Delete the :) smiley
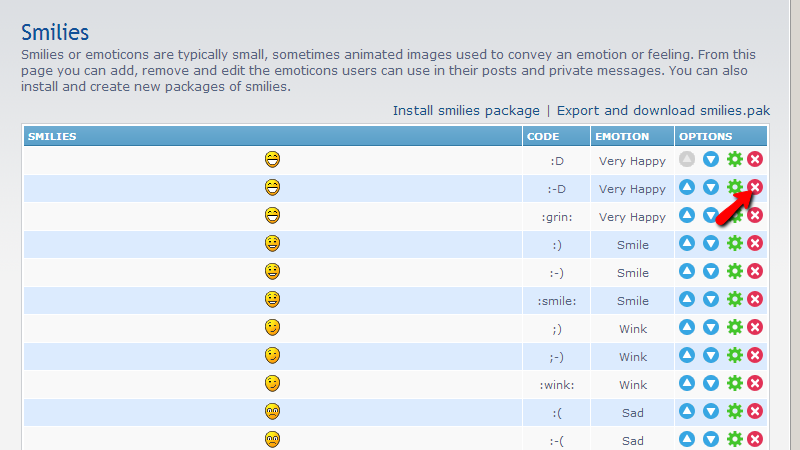Image resolution: width=800 pixels, height=450 pixels. pyautogui.click(x=756, y=243)
